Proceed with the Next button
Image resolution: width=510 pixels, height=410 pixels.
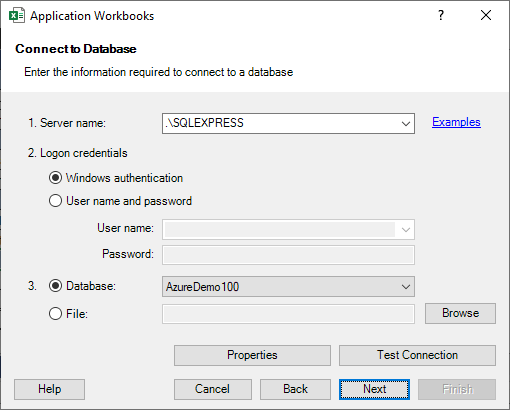click(x=374, y=389)
